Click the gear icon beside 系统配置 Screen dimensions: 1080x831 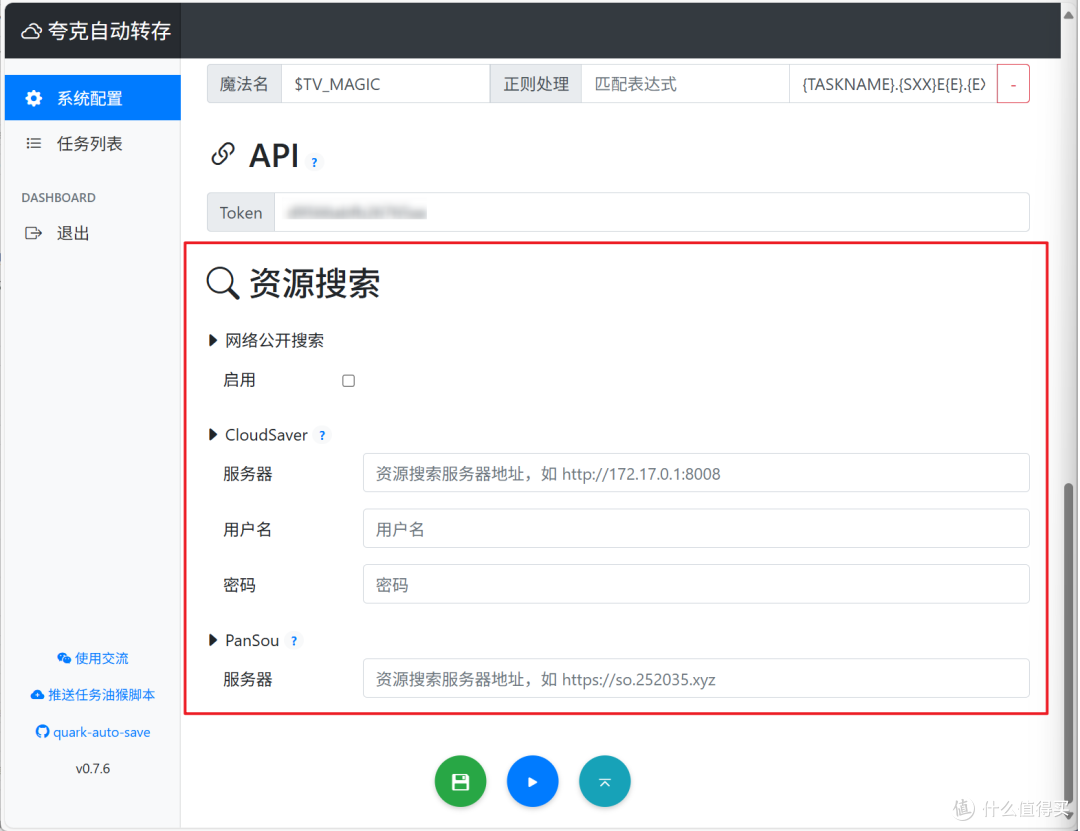click(x=33, y=98)
